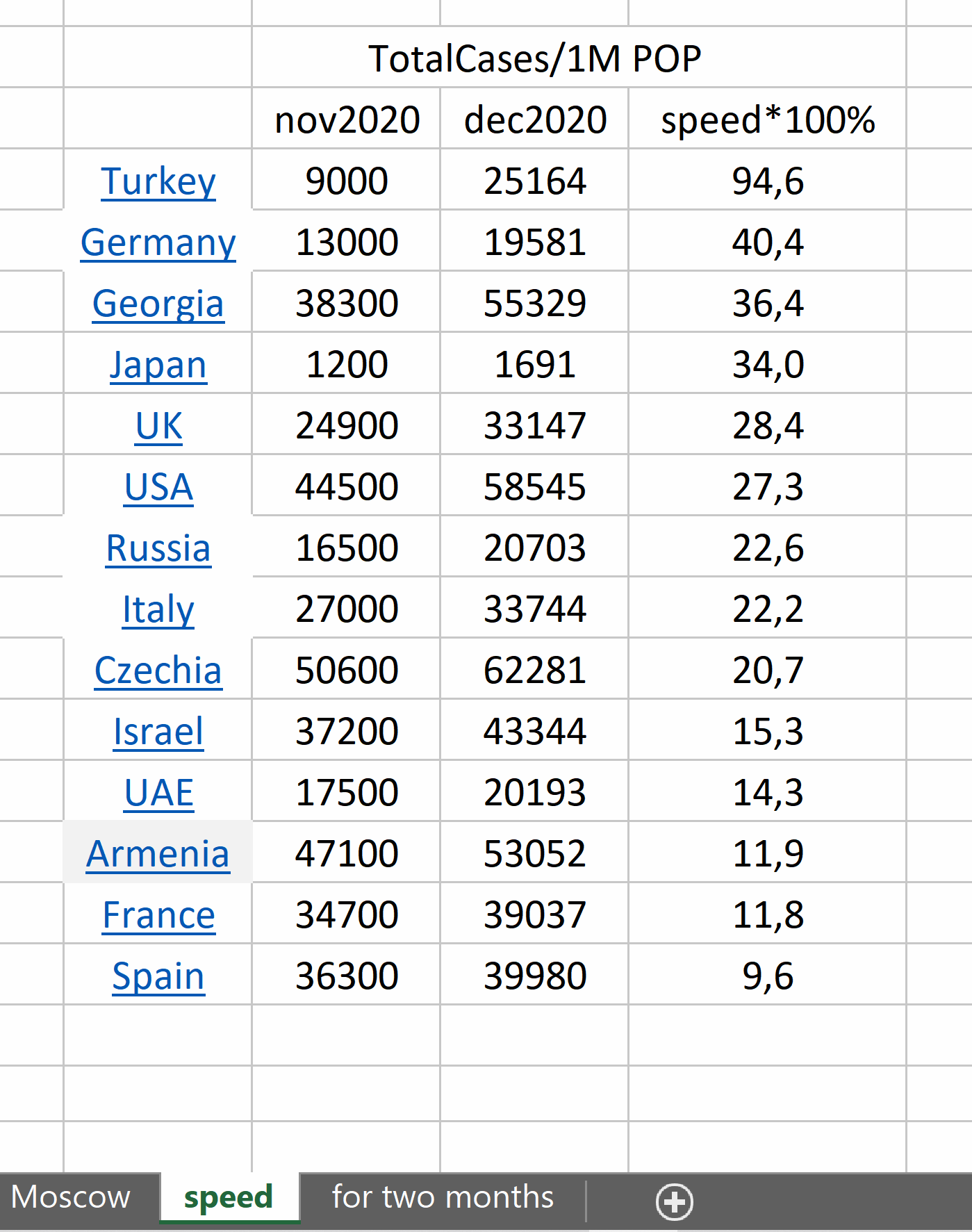Click the Italy link

[158, 609]
